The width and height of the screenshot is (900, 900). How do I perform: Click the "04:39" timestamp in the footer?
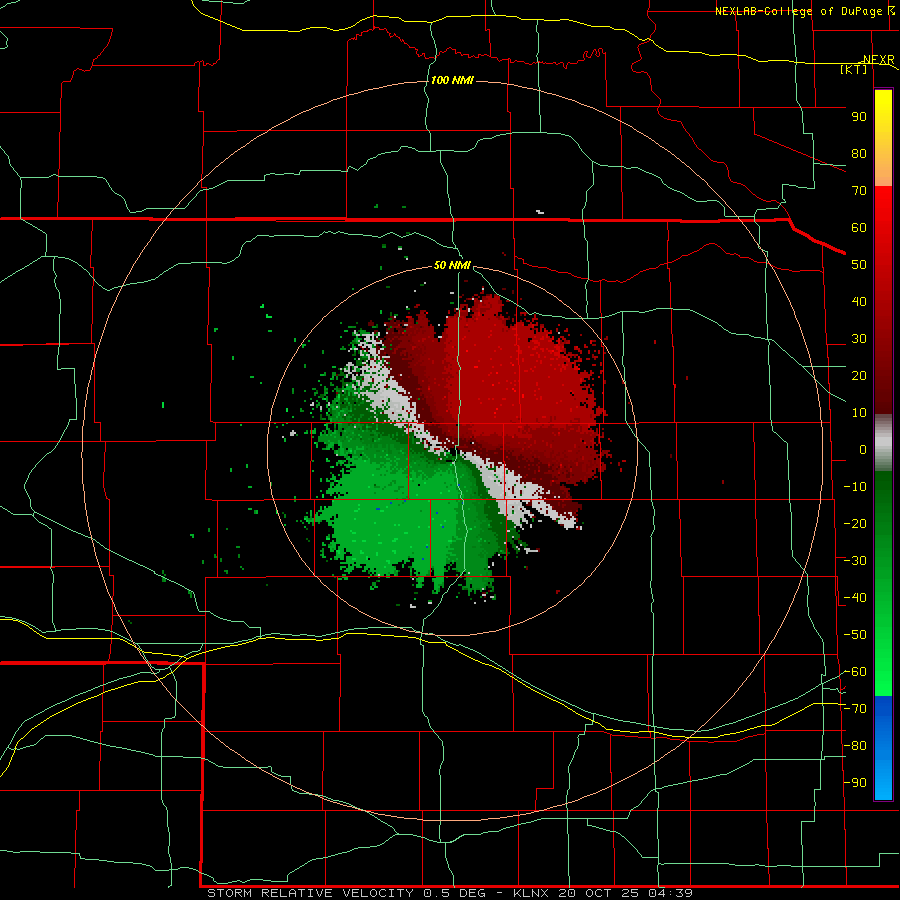(x=670, y=893)
